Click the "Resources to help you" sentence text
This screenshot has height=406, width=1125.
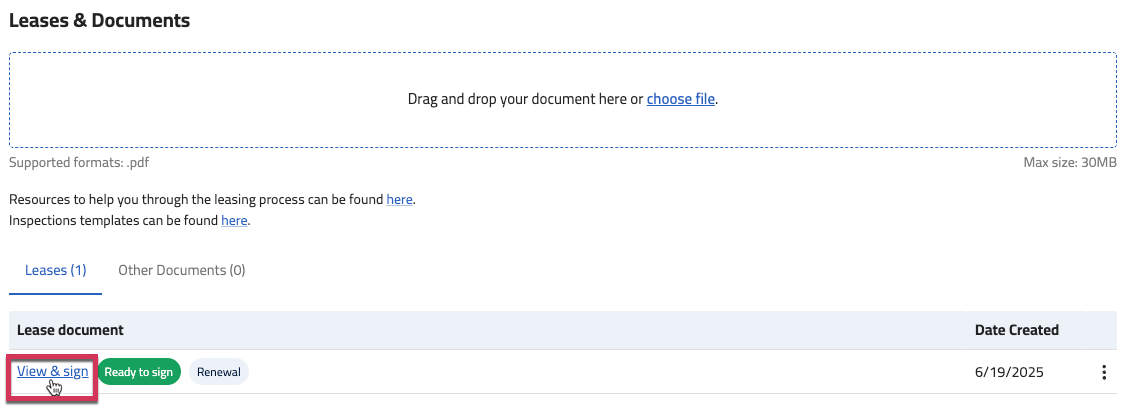pos(196,199)
